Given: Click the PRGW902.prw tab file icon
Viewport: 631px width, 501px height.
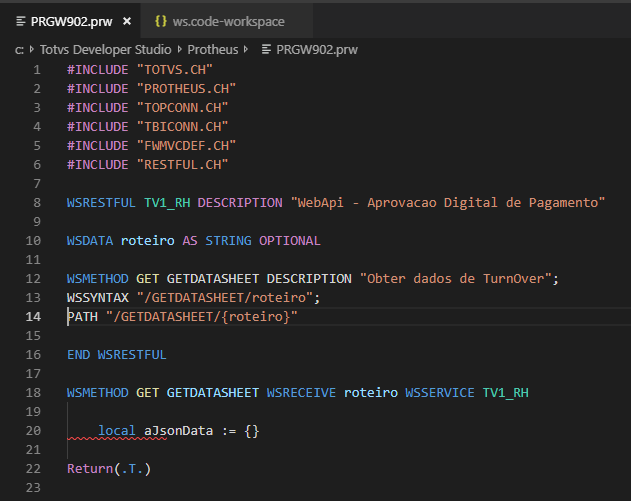Looking at the screenshot, I should [x=21, y=21].
